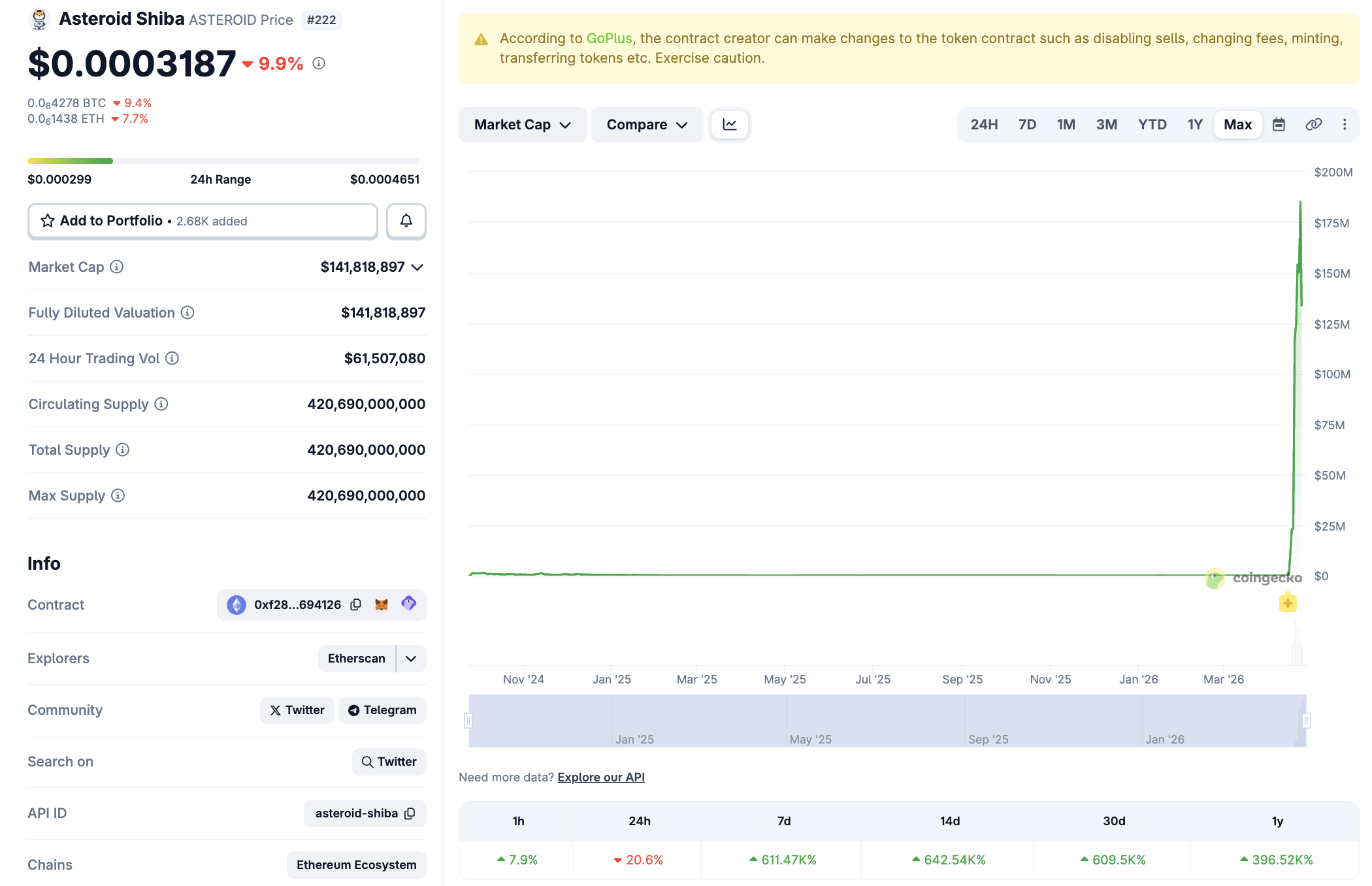Viewport: 1372px width, 886px height.
Task: Switch chart to 7D range
Action: click(1027, 125)
